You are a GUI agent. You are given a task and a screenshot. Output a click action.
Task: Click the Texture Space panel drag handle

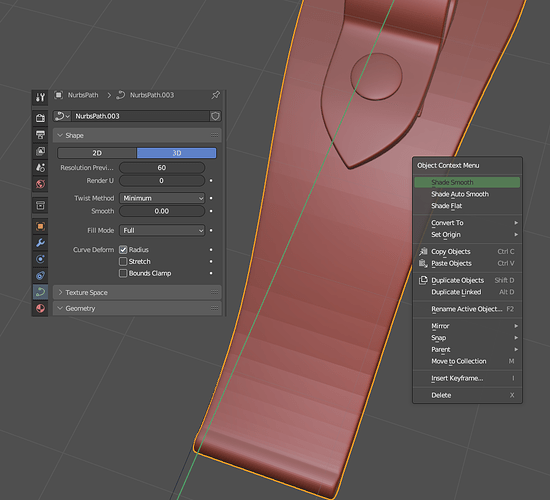coord(214,292)
